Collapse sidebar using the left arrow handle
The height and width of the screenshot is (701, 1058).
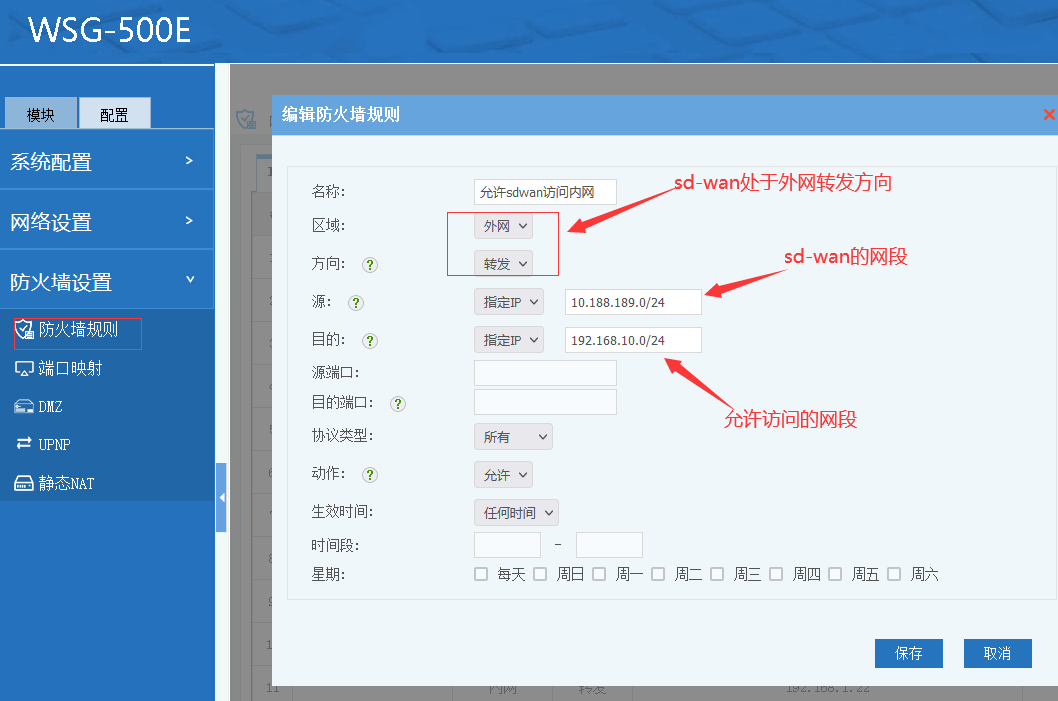(221, 497)
